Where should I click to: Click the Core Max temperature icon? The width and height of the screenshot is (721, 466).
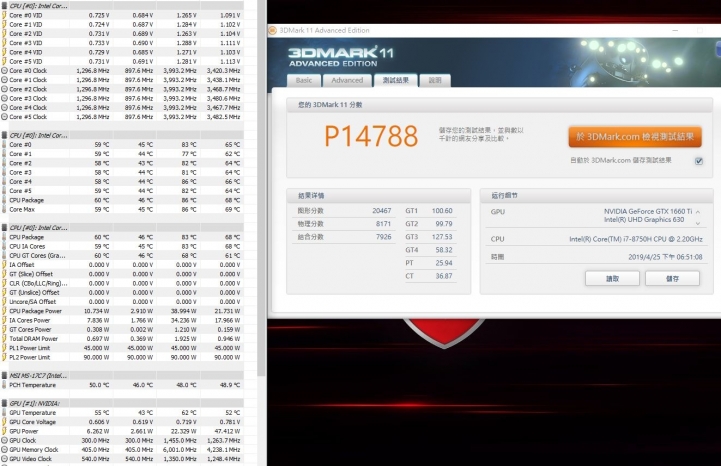point(4,209)
